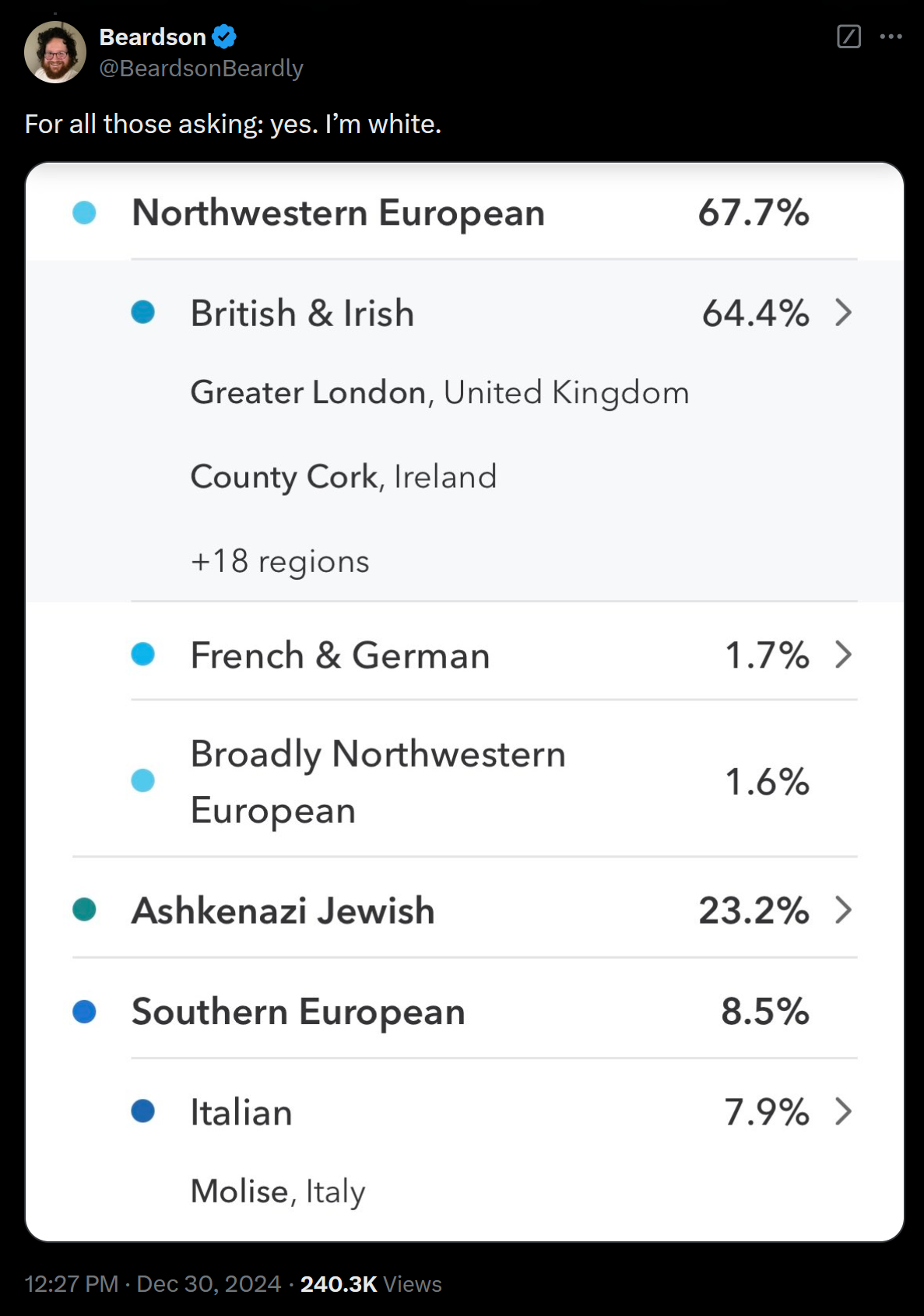Click the Ashkenazi Jewish teal dot
This screenshot has width=924, height=1316.
point(84,910)
